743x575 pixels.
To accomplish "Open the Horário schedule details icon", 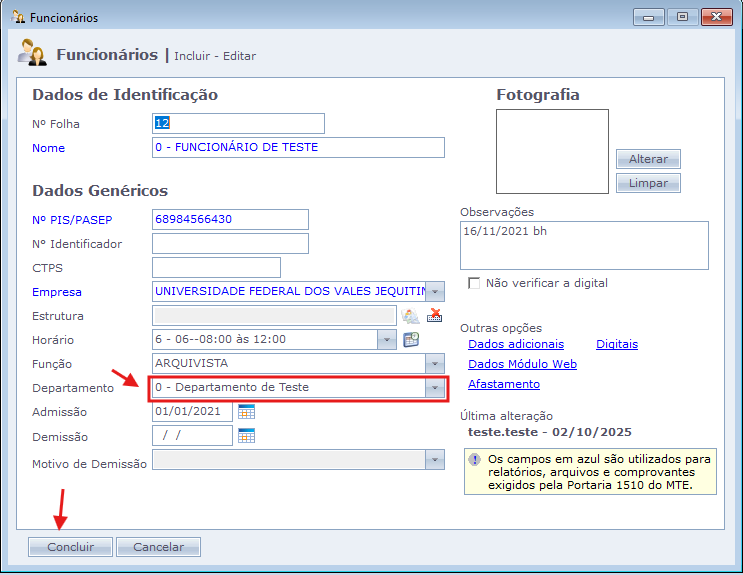I will [411, 340].
